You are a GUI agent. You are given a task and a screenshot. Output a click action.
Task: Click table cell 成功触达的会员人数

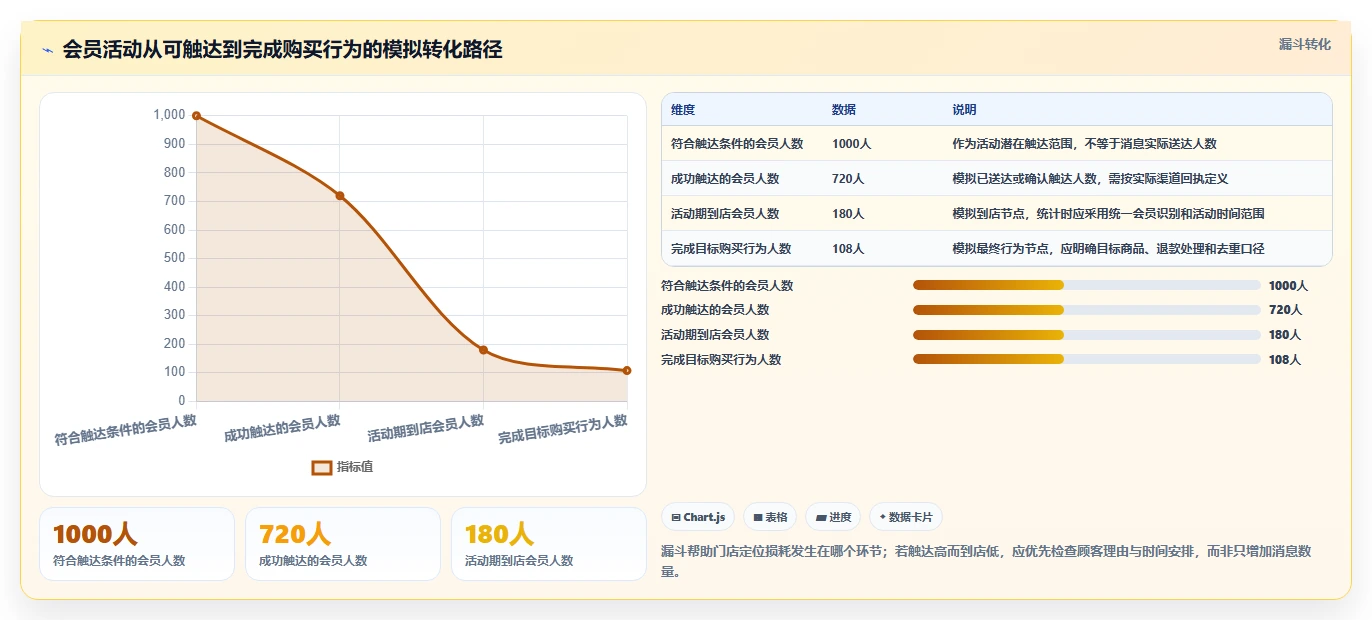click(x=725, y=179)
